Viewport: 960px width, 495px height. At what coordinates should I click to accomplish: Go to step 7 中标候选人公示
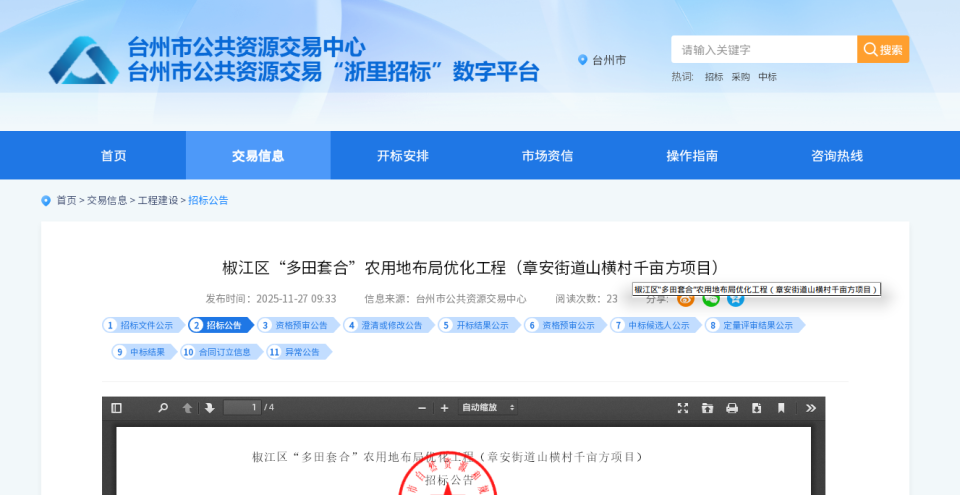655,325
